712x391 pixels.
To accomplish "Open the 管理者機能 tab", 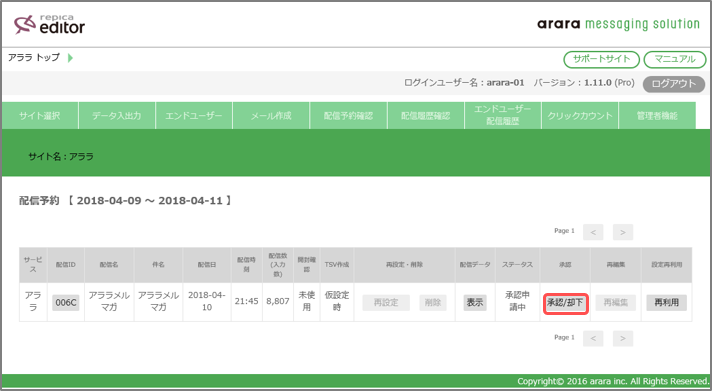I will pos(657,116).
